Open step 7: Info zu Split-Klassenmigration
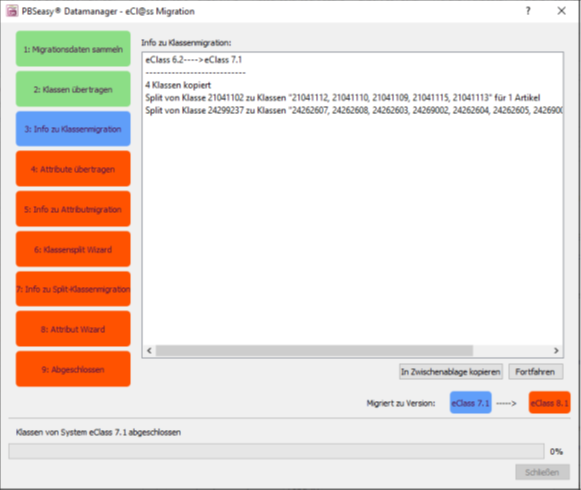 73,289
